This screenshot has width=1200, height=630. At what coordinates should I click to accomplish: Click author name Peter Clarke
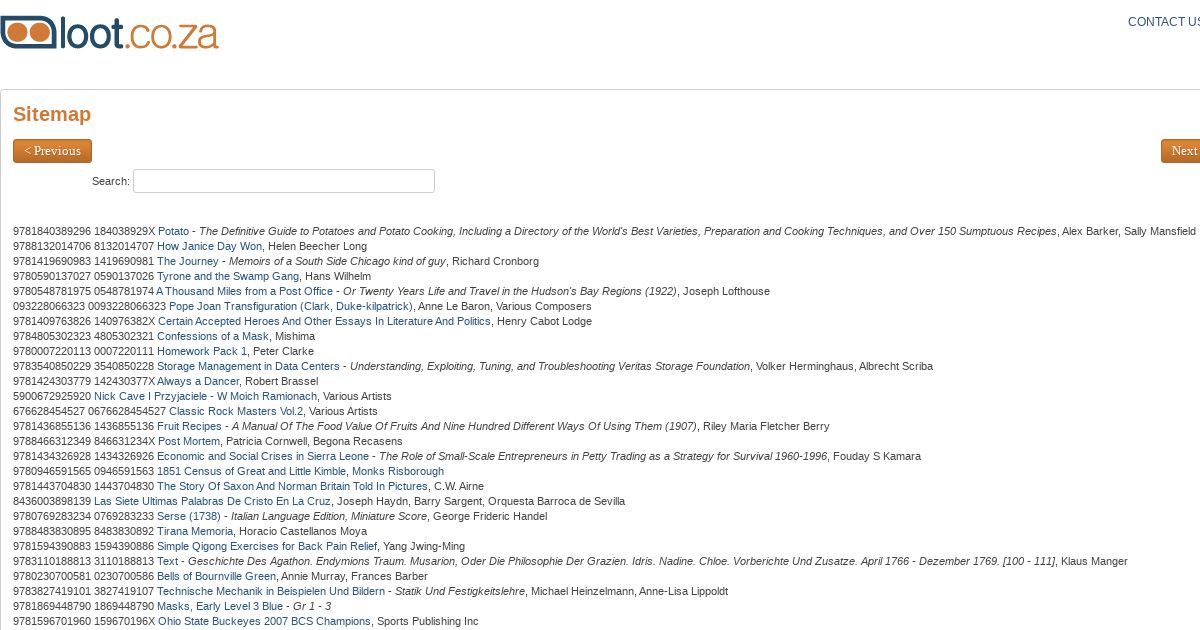coord(283,351)
